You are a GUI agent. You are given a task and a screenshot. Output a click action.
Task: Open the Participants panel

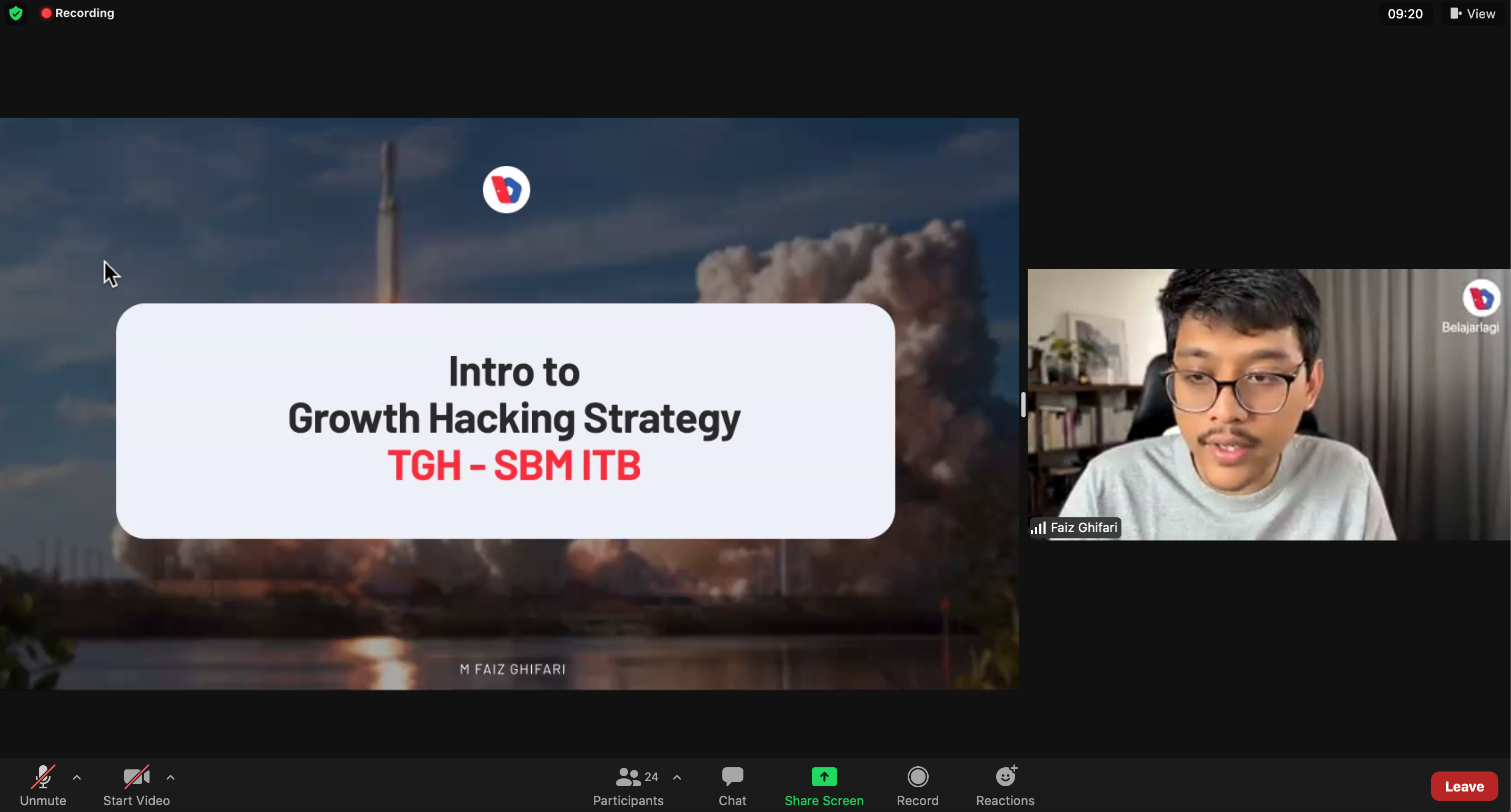coord(628,786)
